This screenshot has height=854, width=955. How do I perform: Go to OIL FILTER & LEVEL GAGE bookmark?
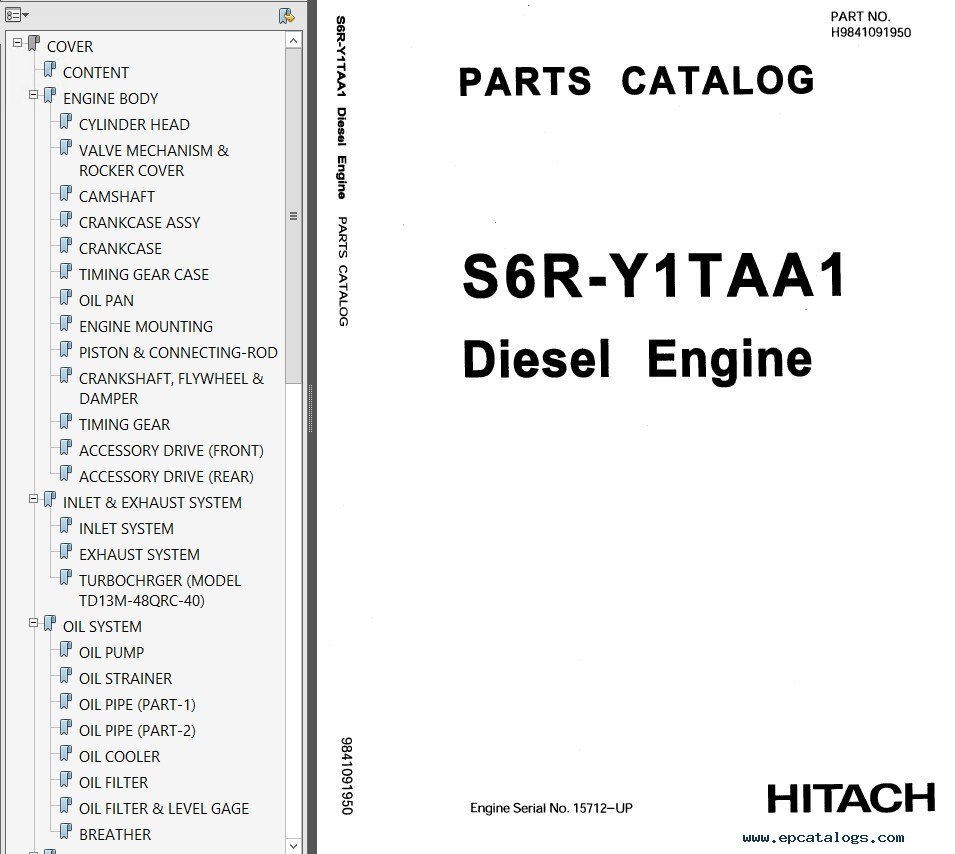point(164,809)
